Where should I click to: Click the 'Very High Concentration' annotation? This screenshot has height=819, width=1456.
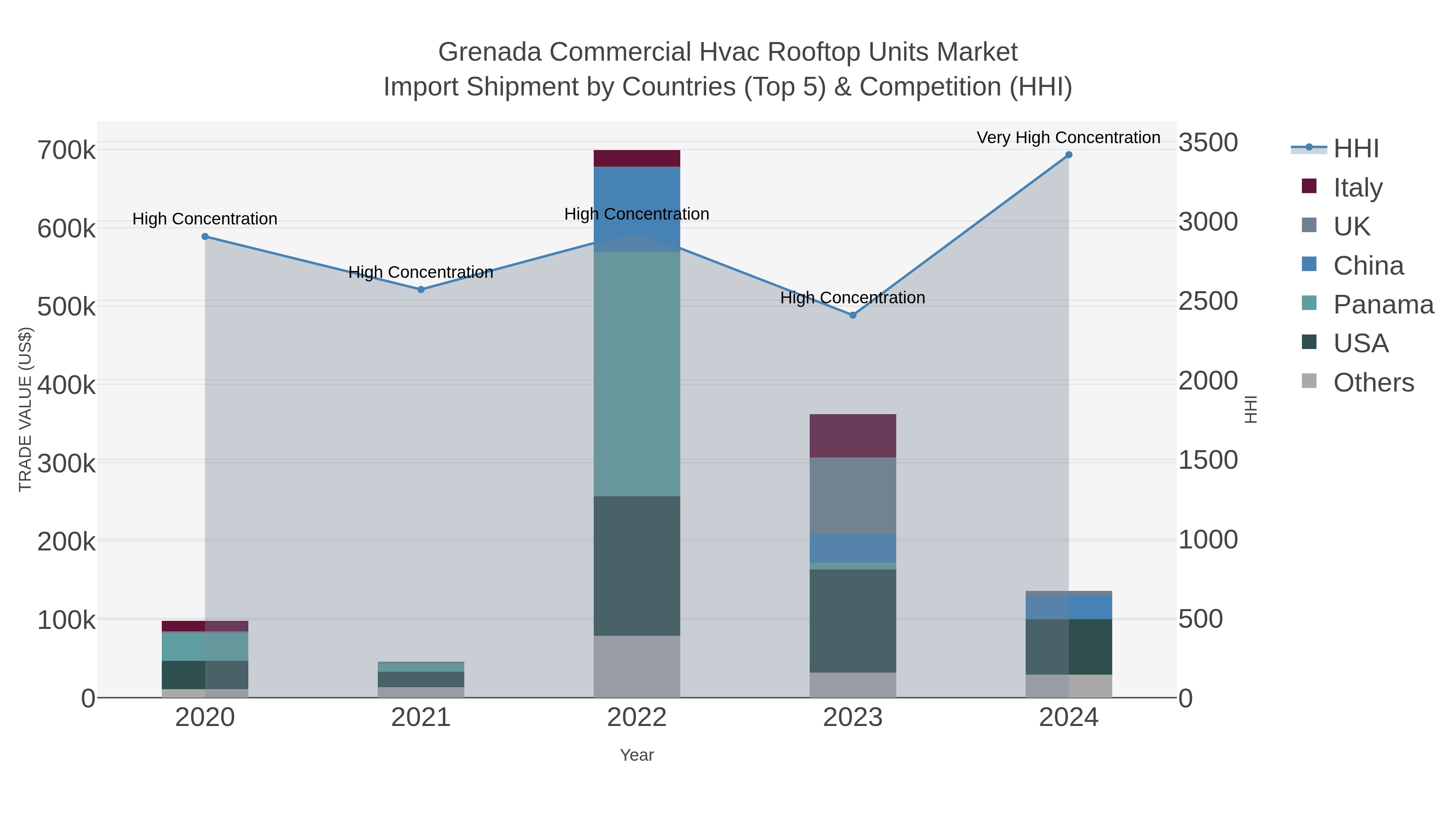point(1069,138)
